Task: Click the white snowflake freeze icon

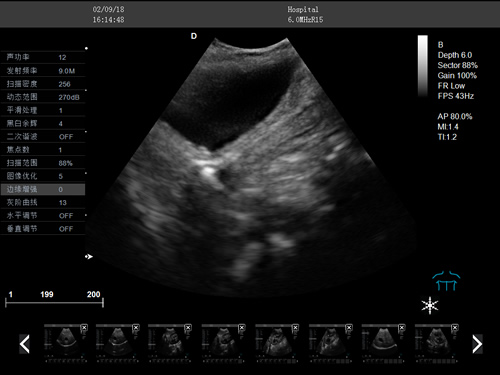Action: (430, 305)
